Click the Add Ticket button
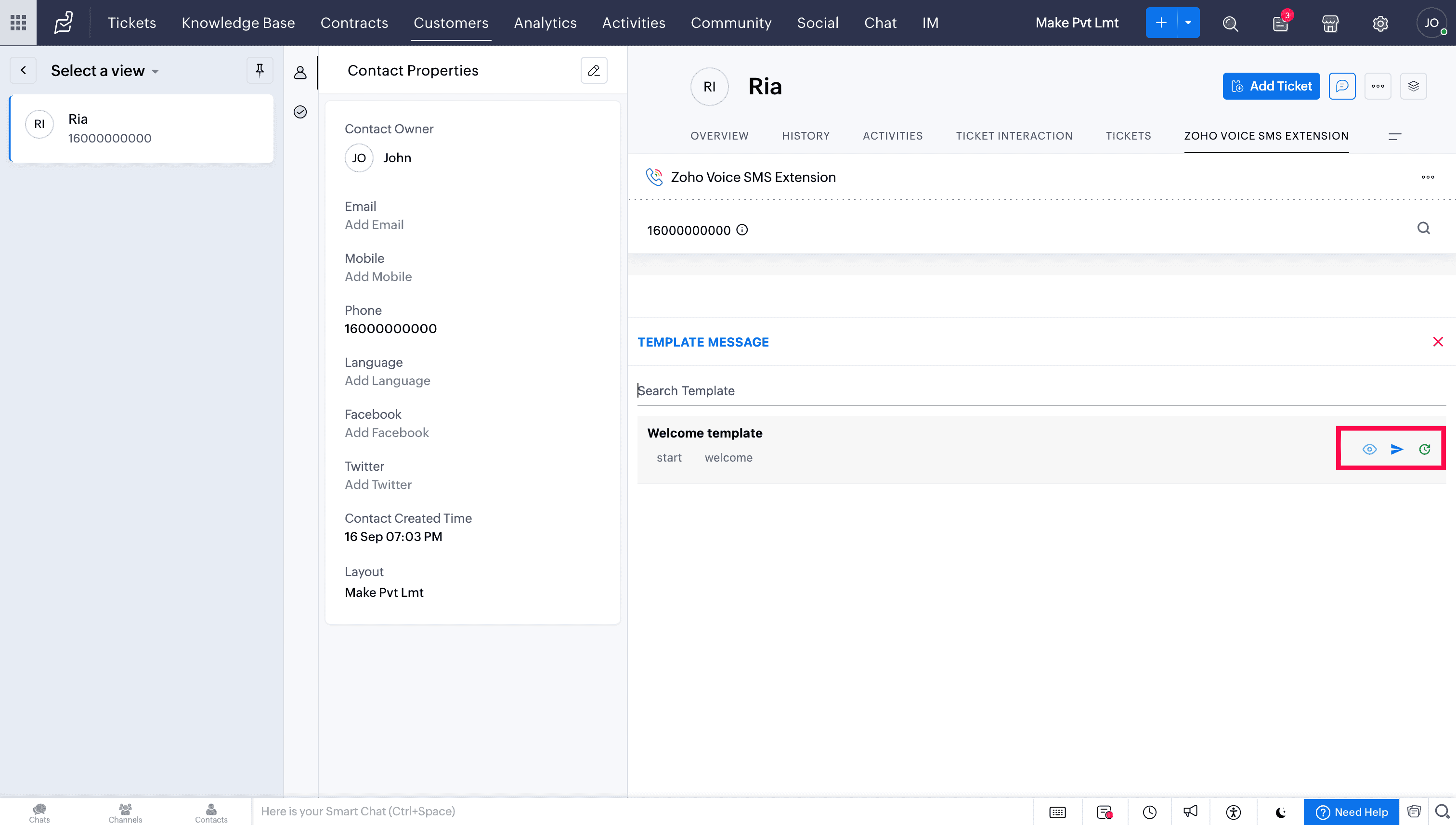This screenshot has height=825, width=1456. [x=1271, y=86]
